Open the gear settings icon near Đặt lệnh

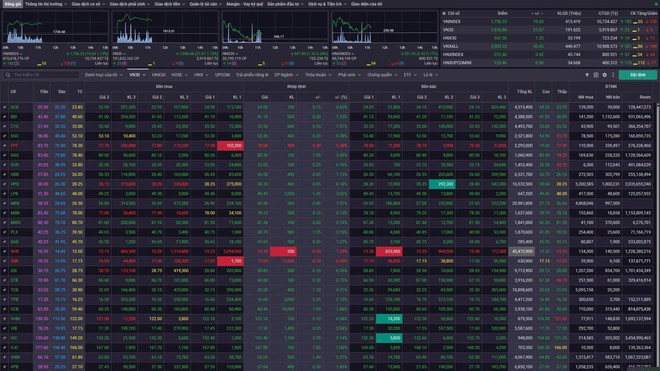tap(604, 75)
